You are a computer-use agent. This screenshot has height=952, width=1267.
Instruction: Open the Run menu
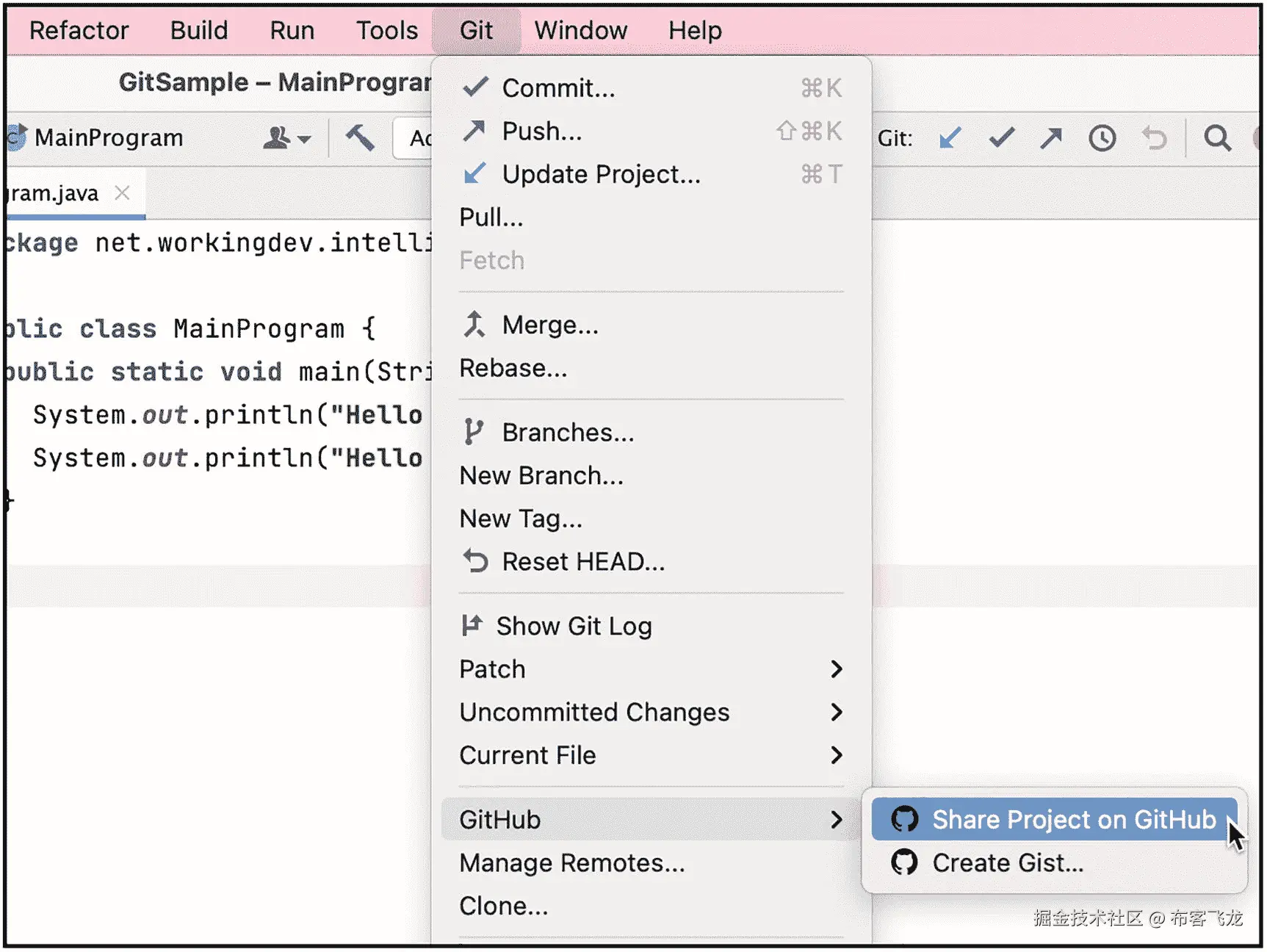tap(292, 30)
